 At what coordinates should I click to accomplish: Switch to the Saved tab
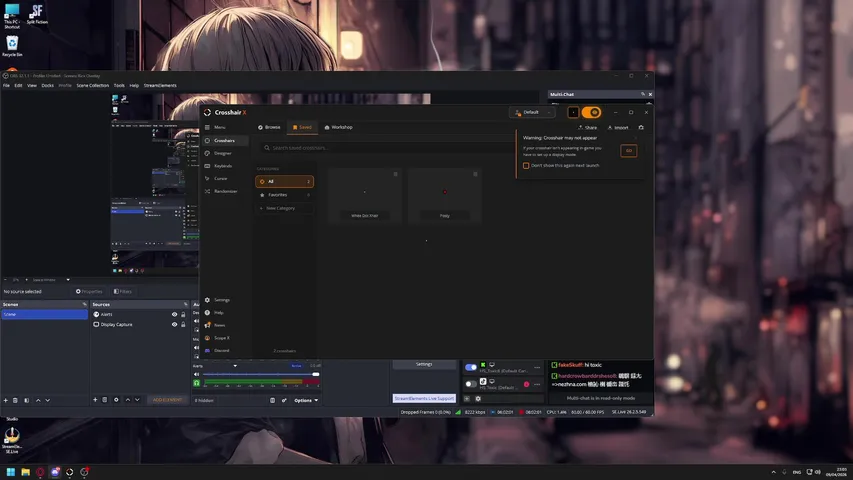click(302, 127)
